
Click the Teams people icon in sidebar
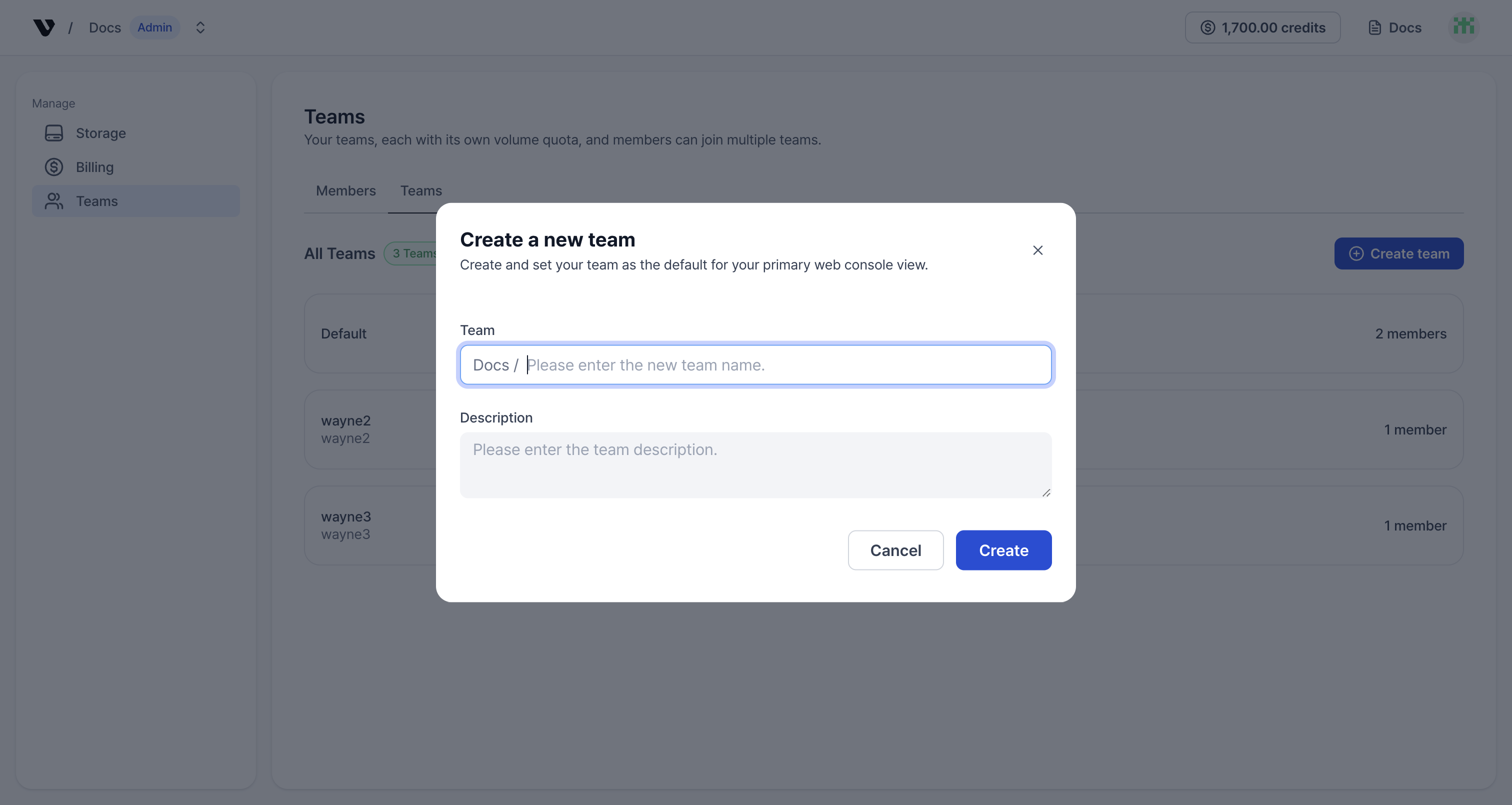point(54,201)
